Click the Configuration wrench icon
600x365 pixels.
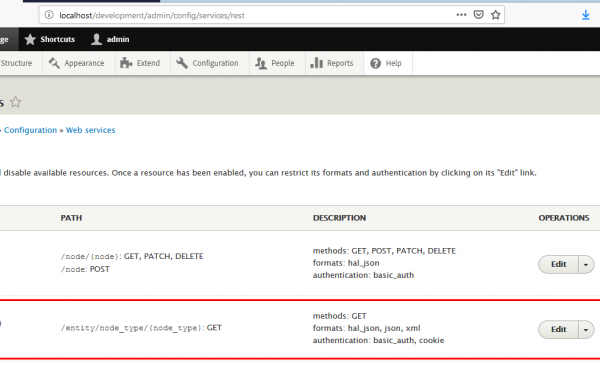click(182, 63)
